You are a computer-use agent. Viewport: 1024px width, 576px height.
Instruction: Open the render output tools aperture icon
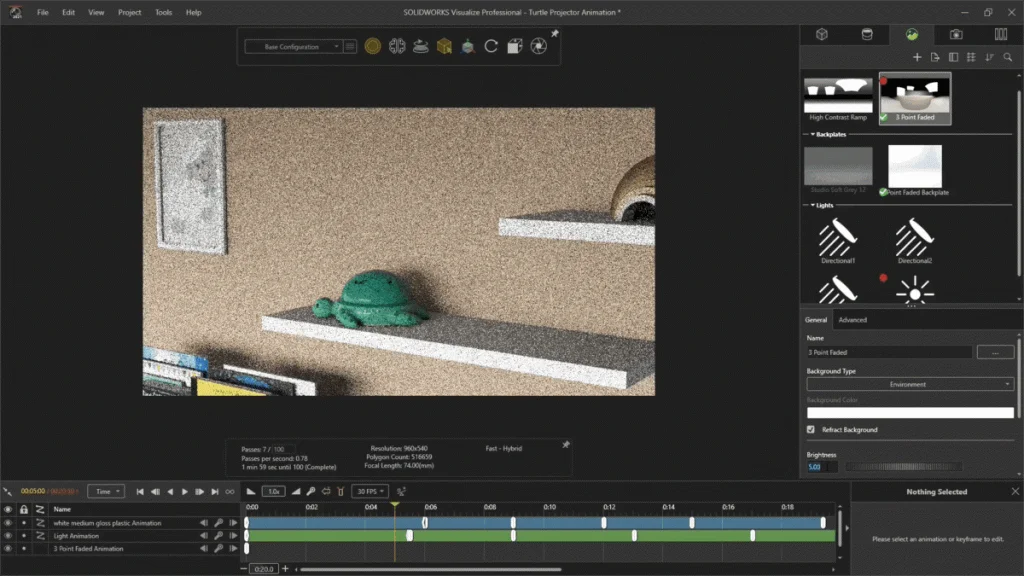coord(538,46)
